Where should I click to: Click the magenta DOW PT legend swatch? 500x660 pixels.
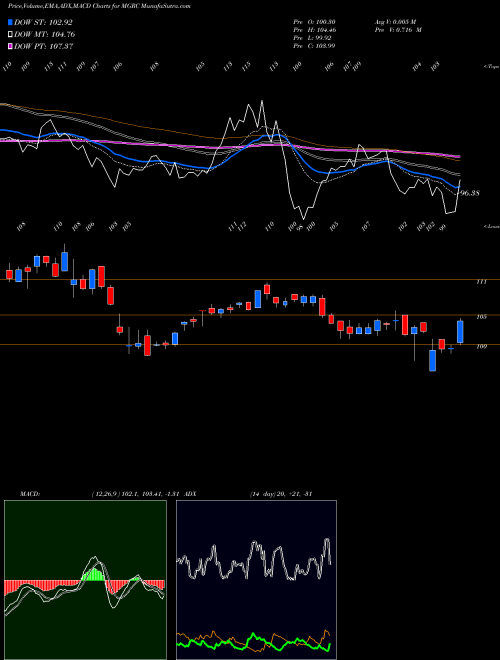(x=10, y=46)
